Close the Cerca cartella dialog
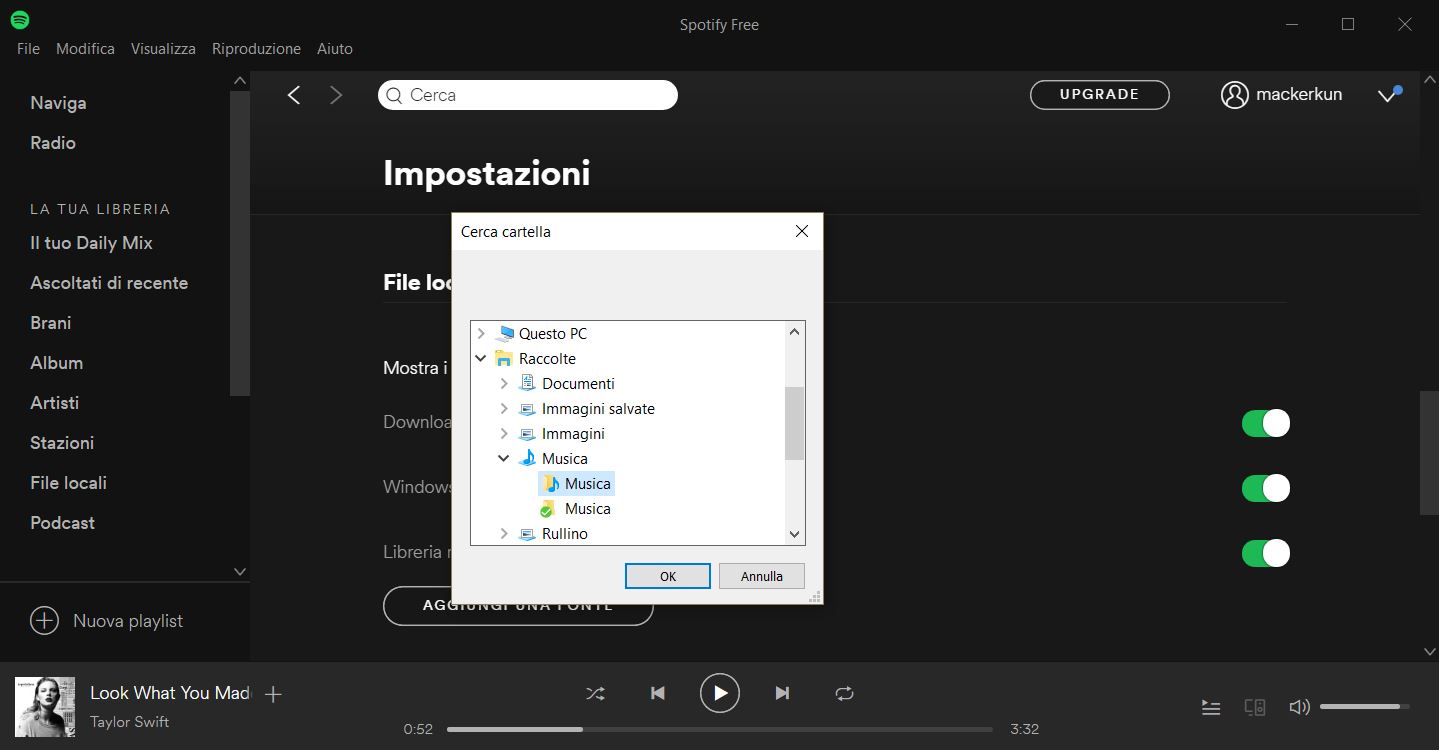This screenshot has width=1439, height=750. tap(801, 231)
